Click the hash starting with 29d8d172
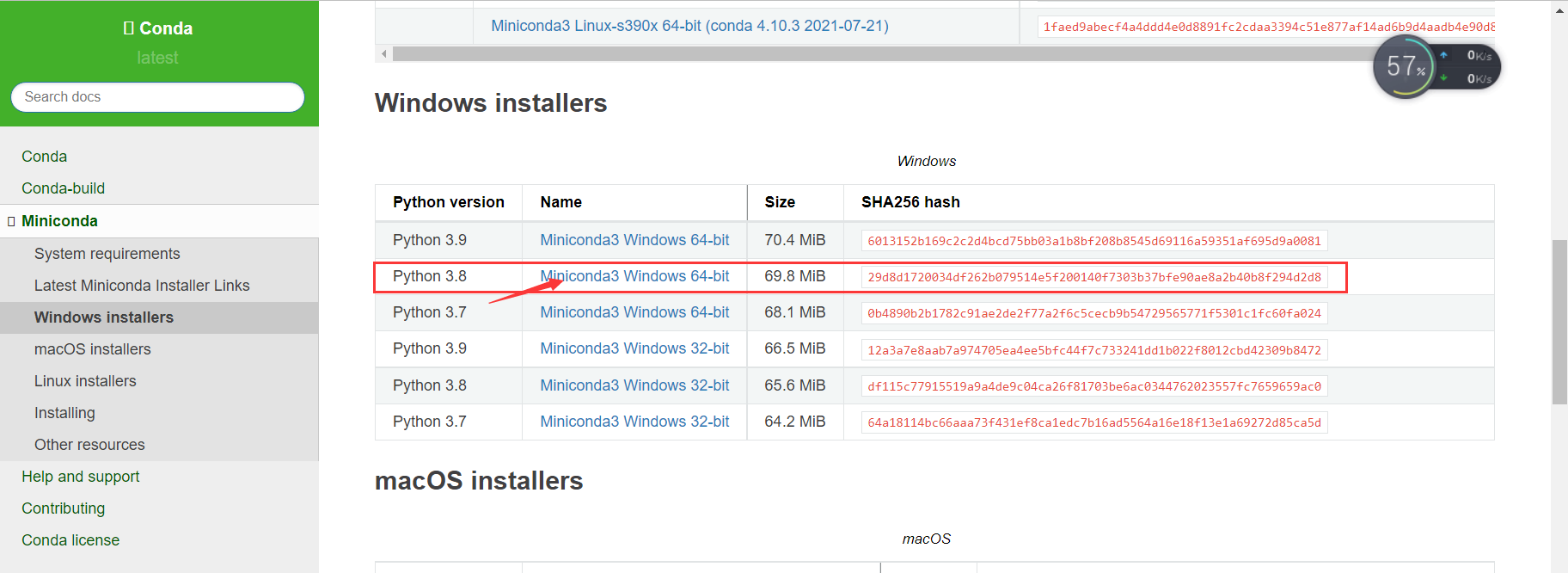 pyautogui.click(x=1094, y=277)
